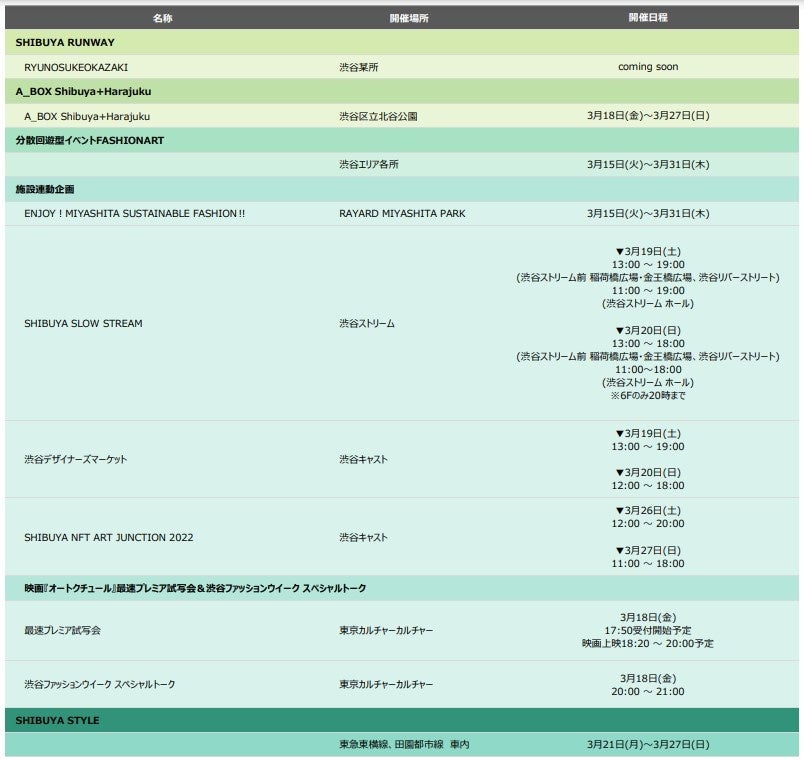Image resolution: width=804 pixels, height=760 pixels.
Task: Click the 東急東横線、田園都市線 車内 venue cell
Action: click(x=404, y=745)
